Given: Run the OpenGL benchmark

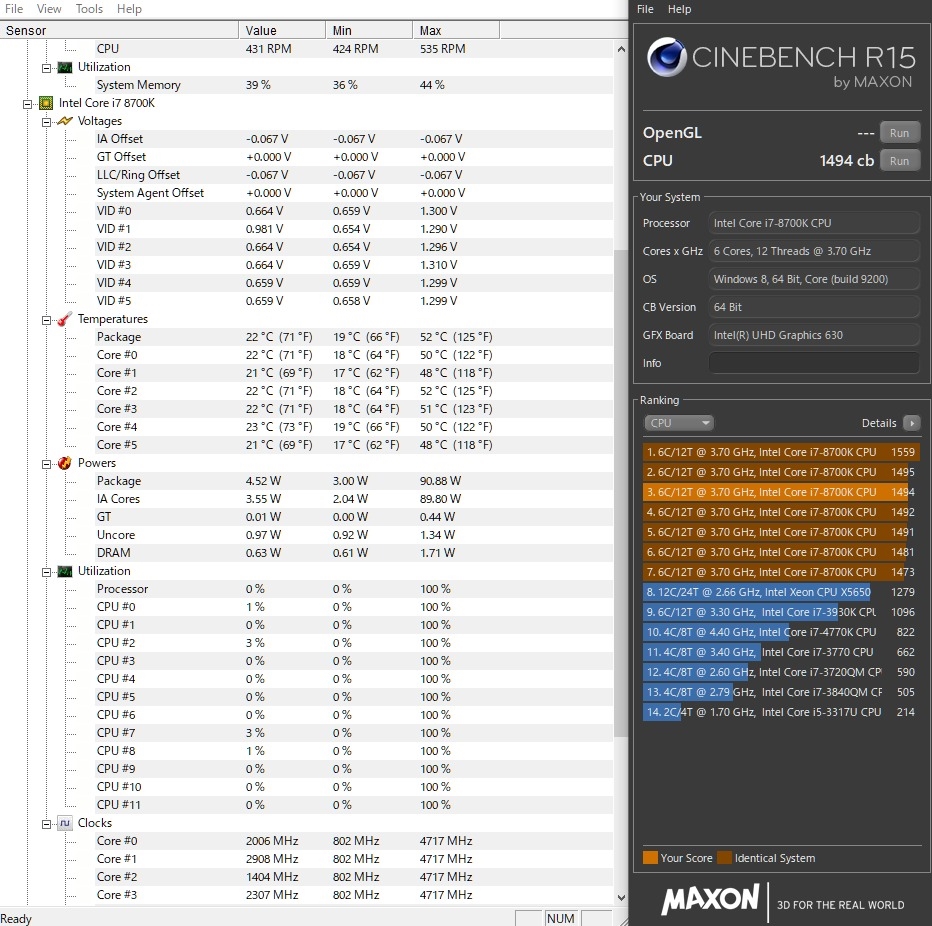Looking at the screenshot, I should pyautogui.click(x=899, y=133).
